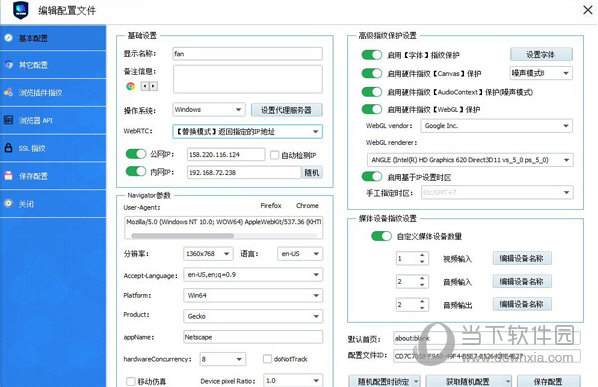The width and height of the screenshot is (598, 387).
Task: Click the 随机配置时锁定 button
Action: click(x=384, y=381)
